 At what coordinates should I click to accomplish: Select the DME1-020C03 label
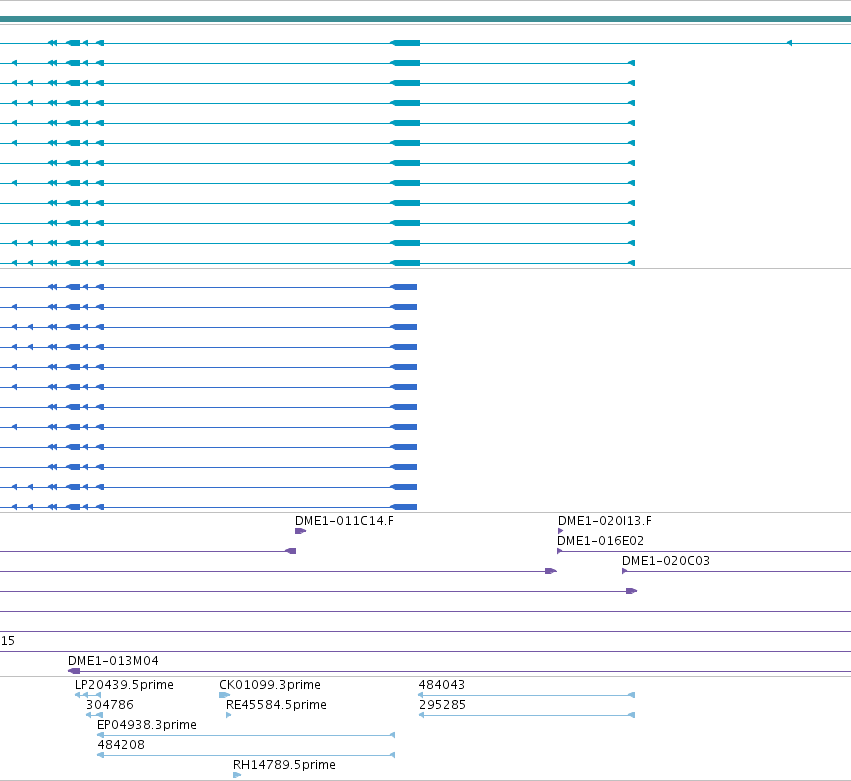pos(665,561)
